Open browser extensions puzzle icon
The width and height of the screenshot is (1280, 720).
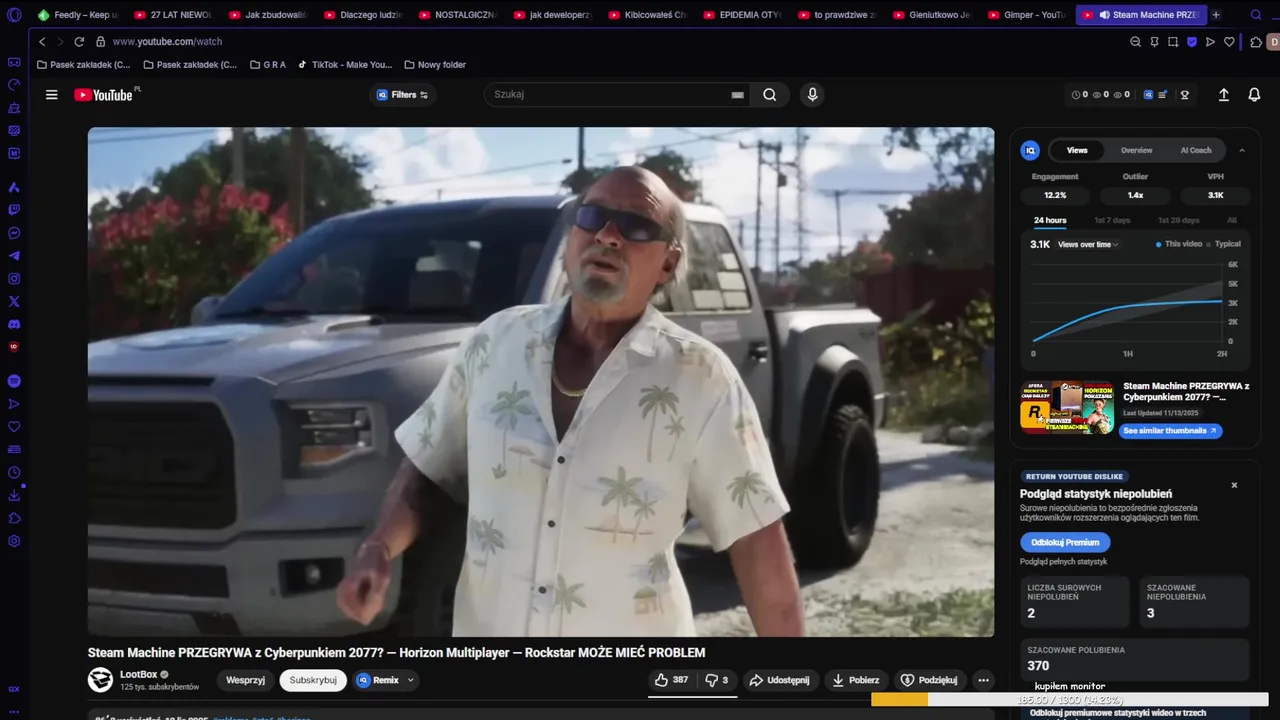pyautogui.click(x=1256, y=42)
